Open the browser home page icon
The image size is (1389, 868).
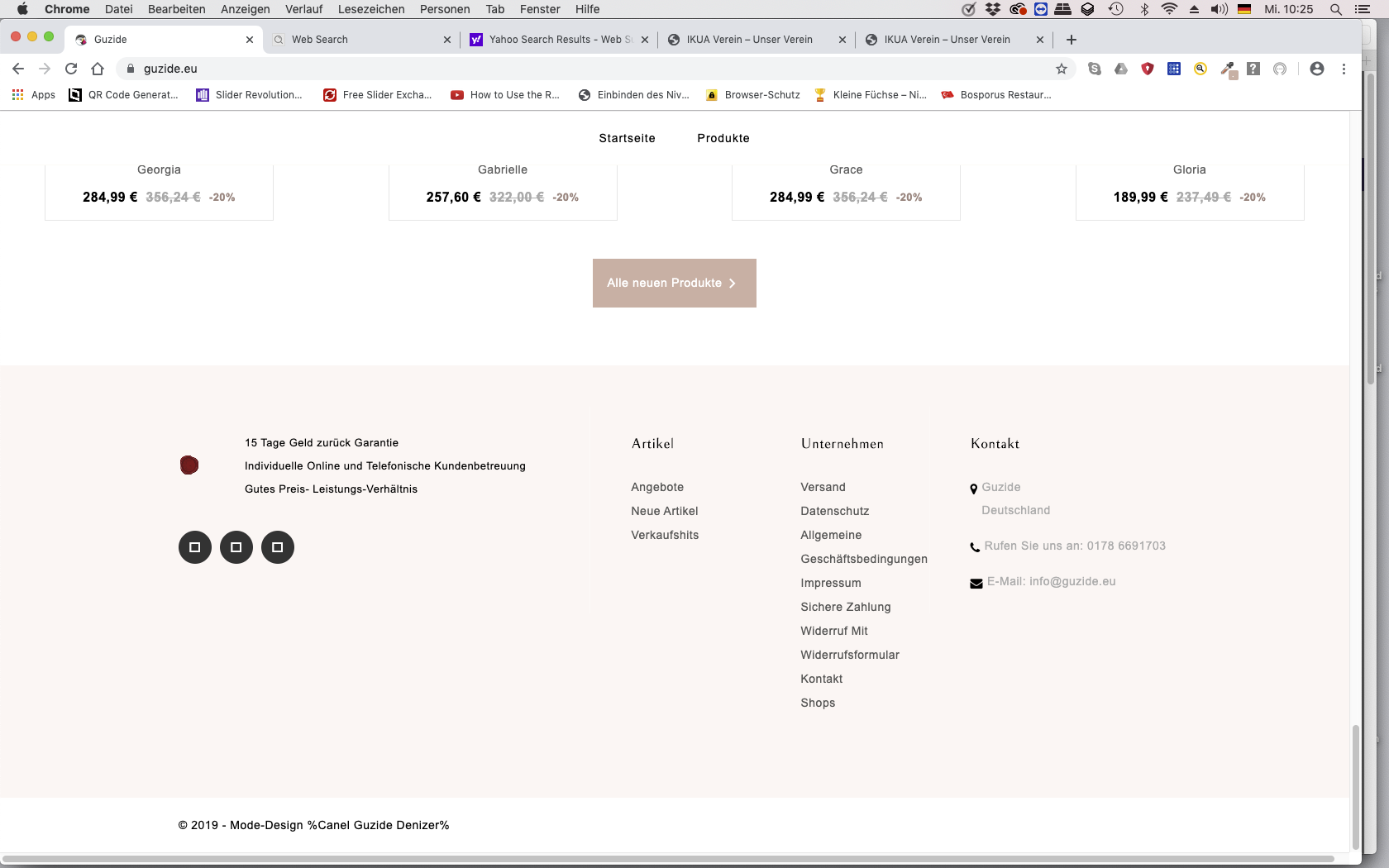point(98,69)
